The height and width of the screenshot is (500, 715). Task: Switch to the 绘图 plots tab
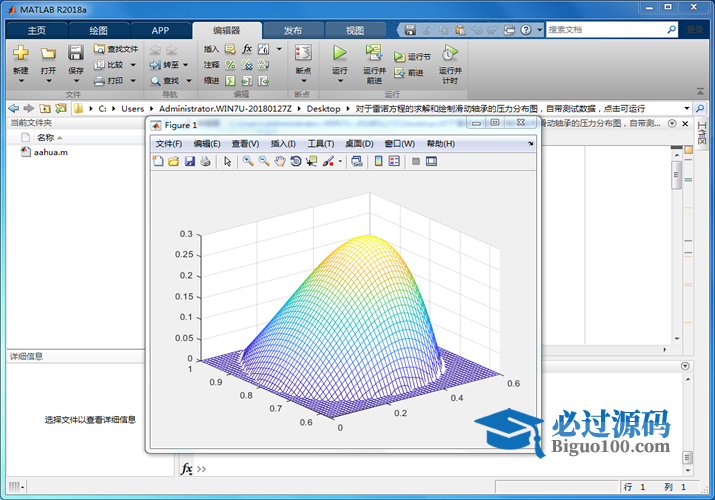coord(98,30)
